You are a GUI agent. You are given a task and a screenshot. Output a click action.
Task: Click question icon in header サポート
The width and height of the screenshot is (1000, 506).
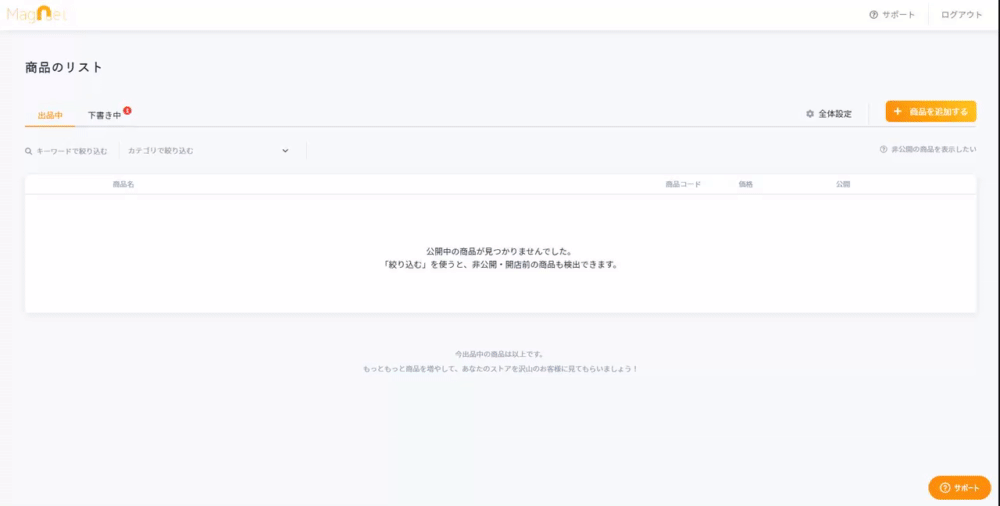click(x=874, y=15)
